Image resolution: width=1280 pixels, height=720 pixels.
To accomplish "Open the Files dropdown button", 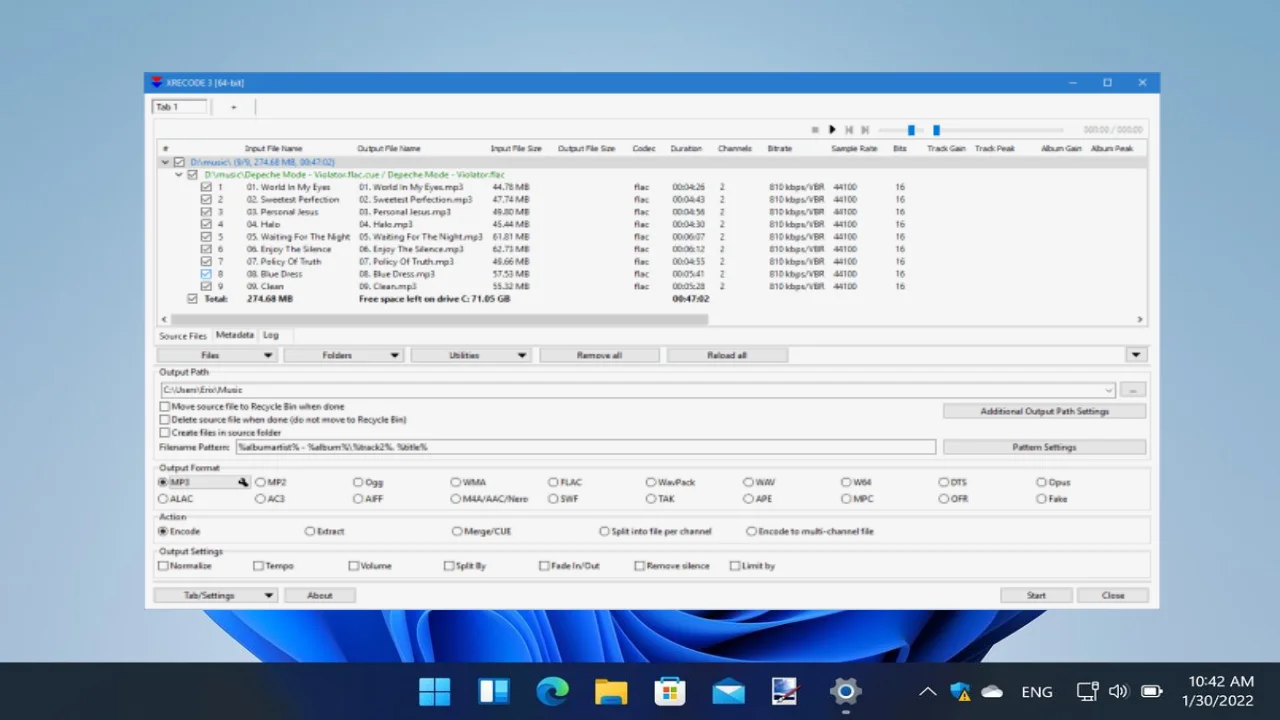I will [x=217, y=355].
